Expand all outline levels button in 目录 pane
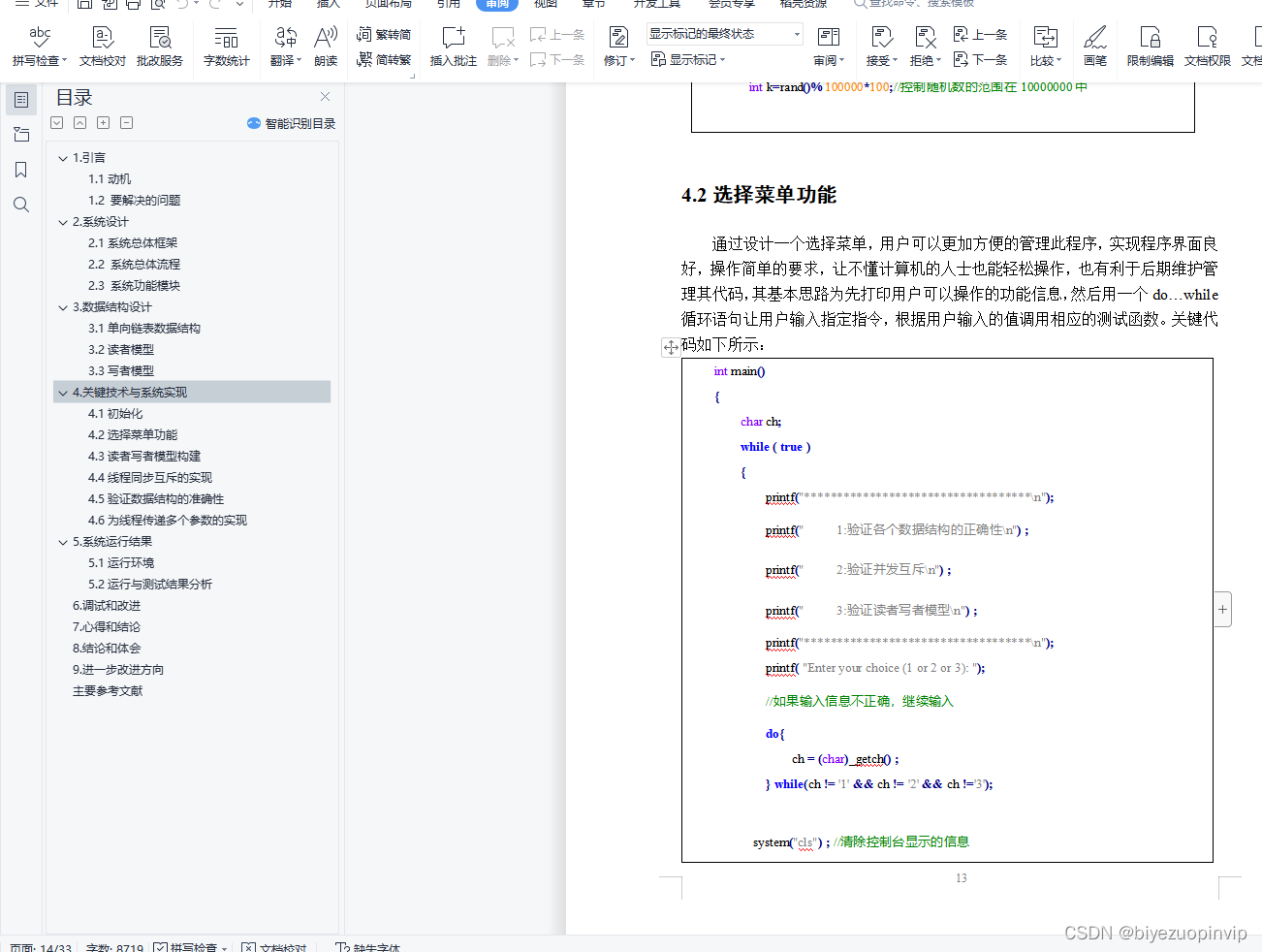Image resolution: width=1262 pixels, height=952 pixels. click(x=57, y=123)
